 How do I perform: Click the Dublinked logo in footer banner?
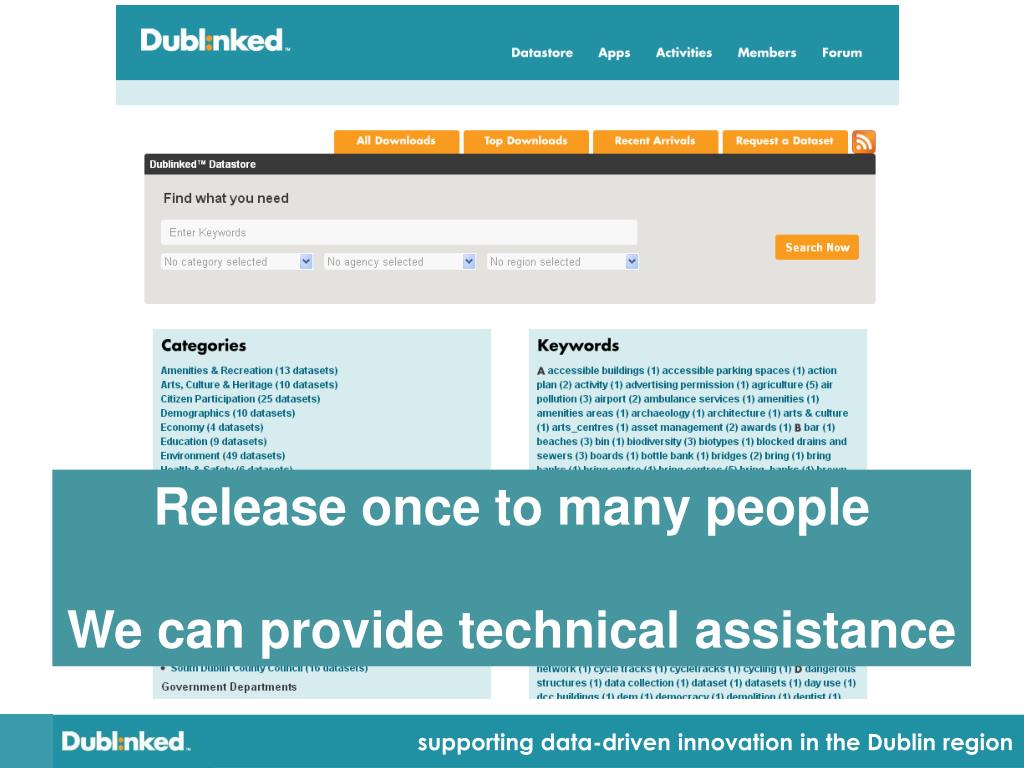[x=125, y=742]
